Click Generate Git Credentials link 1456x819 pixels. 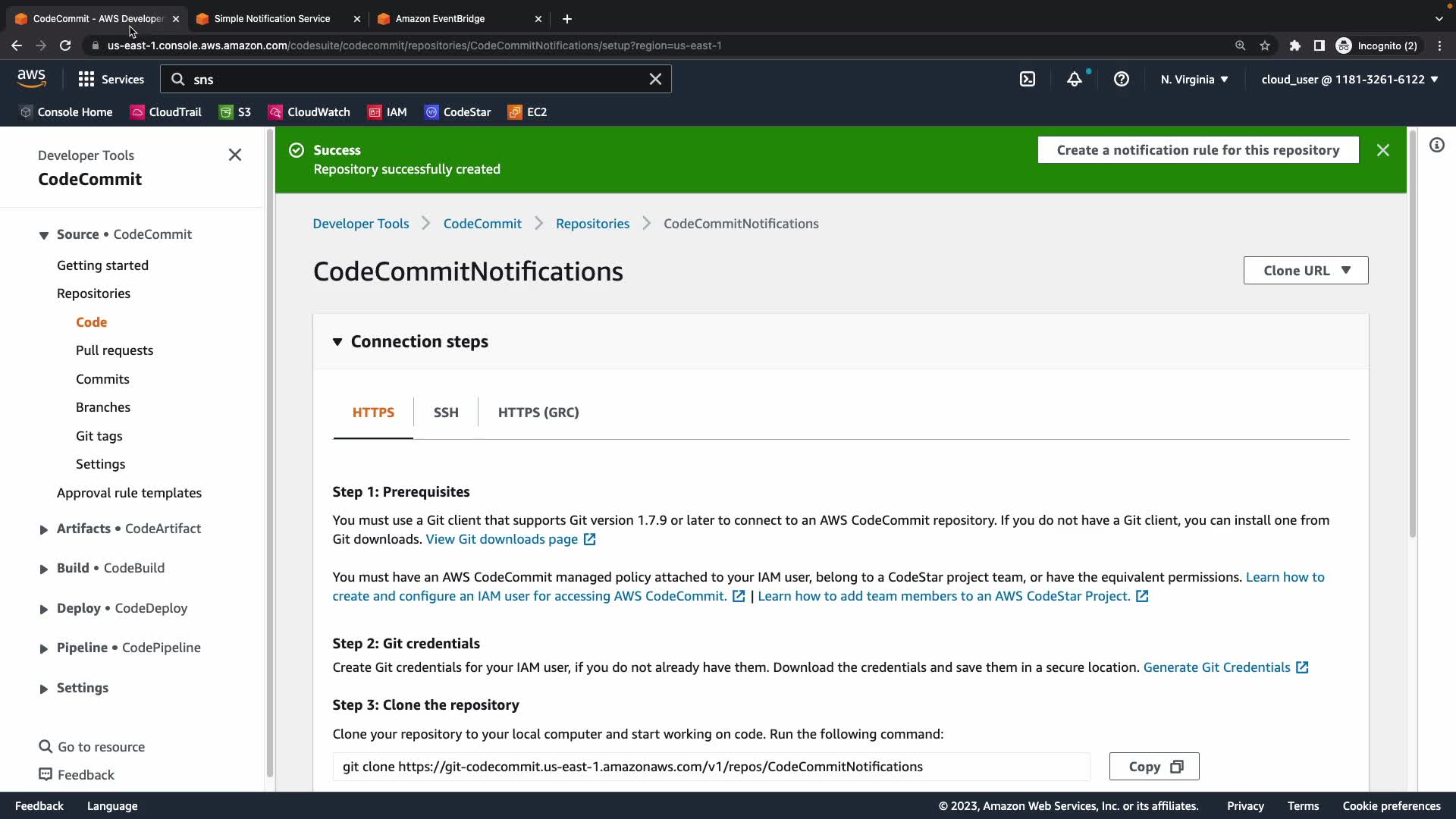pos(1216,667)
